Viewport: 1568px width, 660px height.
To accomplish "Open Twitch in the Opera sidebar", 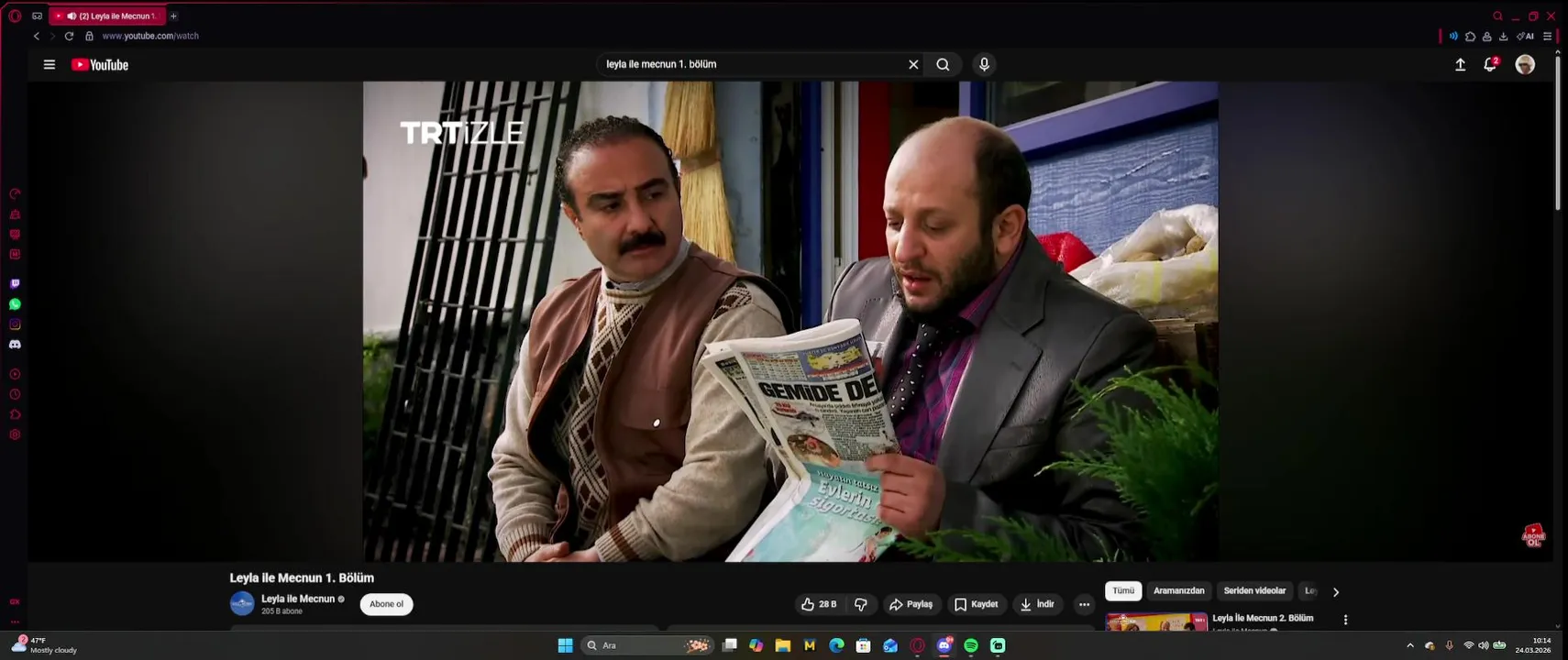I will pos(15,284).
